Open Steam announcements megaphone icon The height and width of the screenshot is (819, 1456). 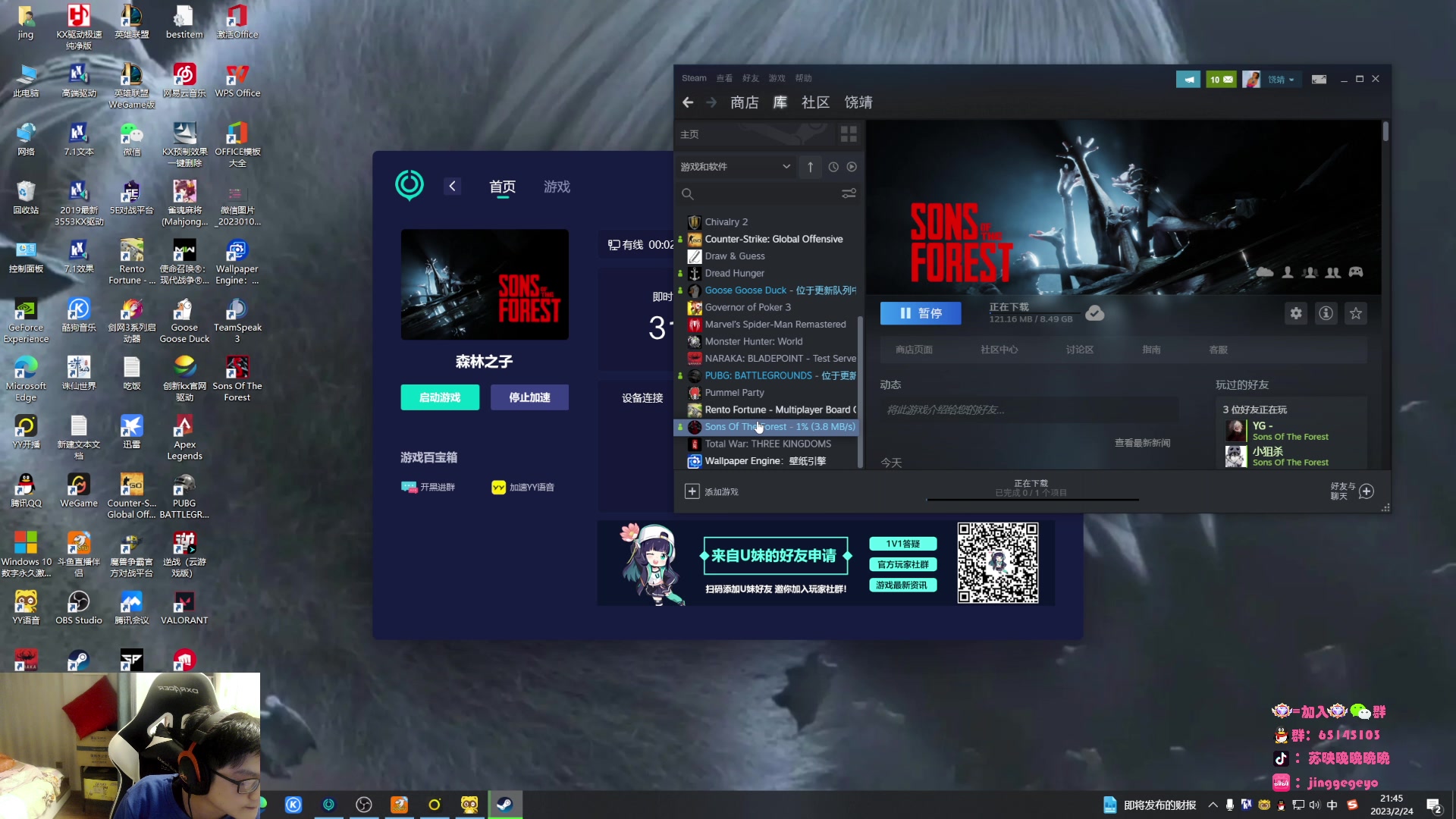click(x=1188, y=79)
